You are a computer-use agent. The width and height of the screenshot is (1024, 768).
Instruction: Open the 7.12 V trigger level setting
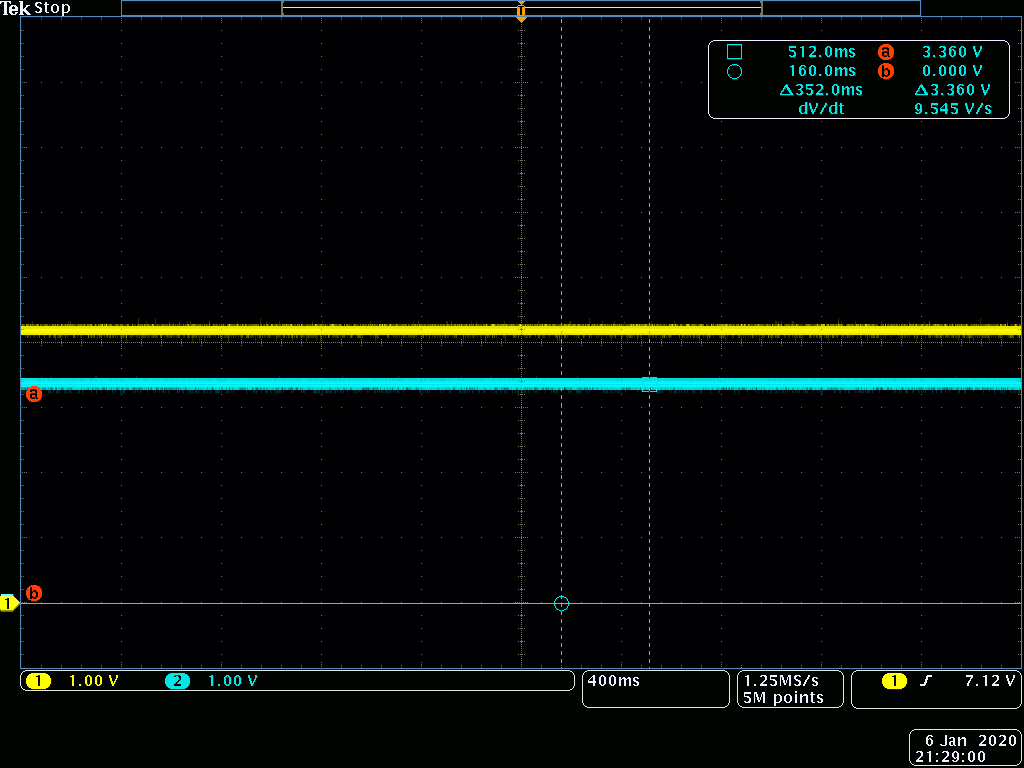[x=990, y=681]
